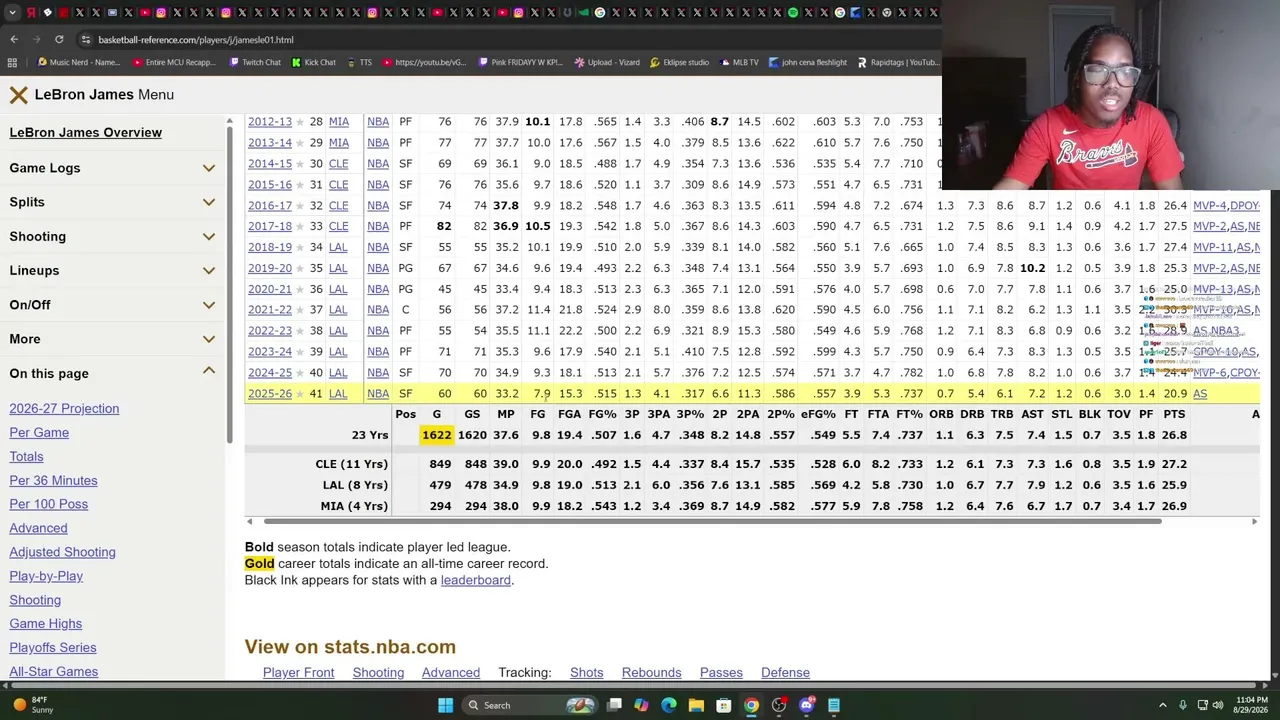
Task: Open OBS Studio from the taskbar
Action: pos(778,705)
